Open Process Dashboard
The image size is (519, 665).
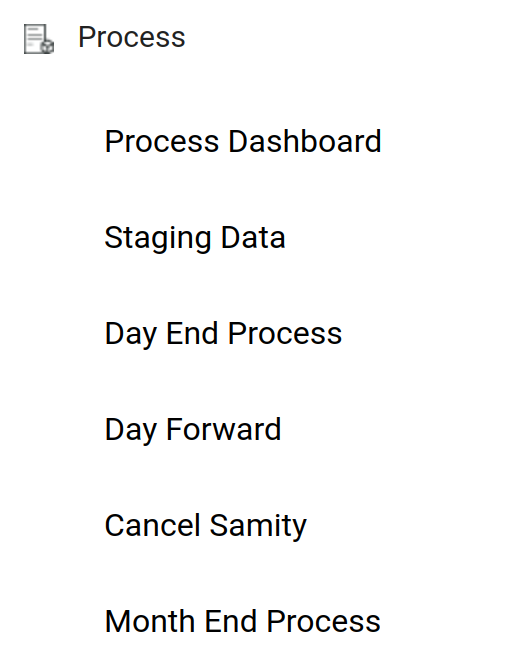coord(243,141)
